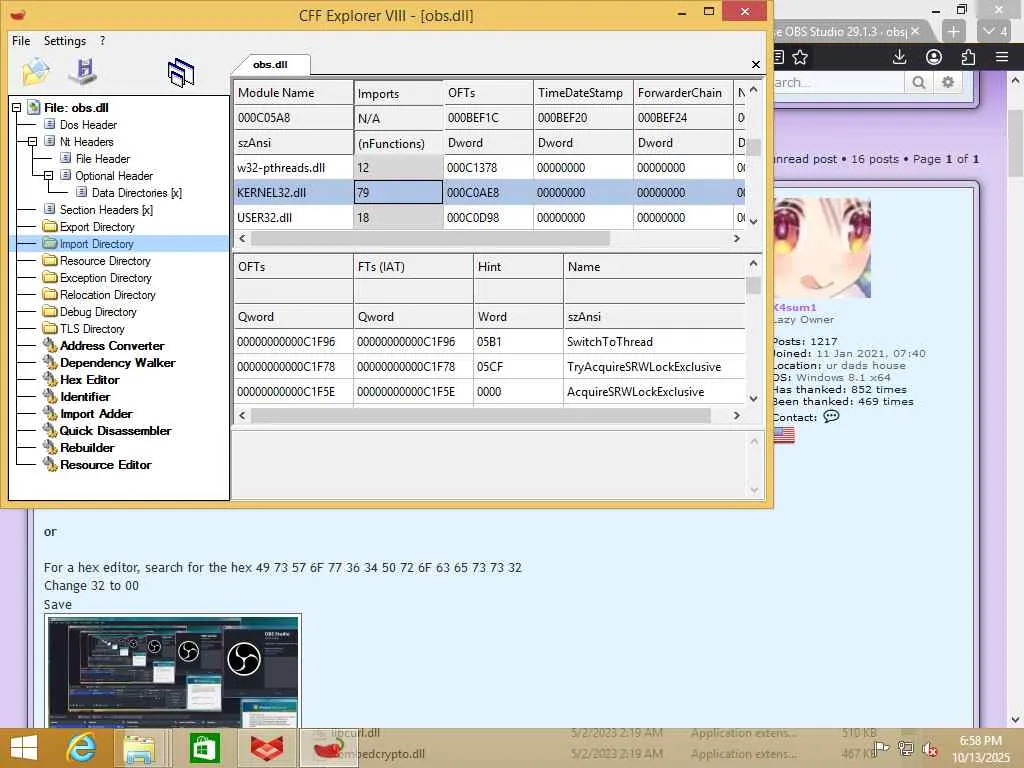The height and width of the screenshot is (768, 1024).
Task: Launch the Quick Disassembler tool icon
Action: point(50,430)
